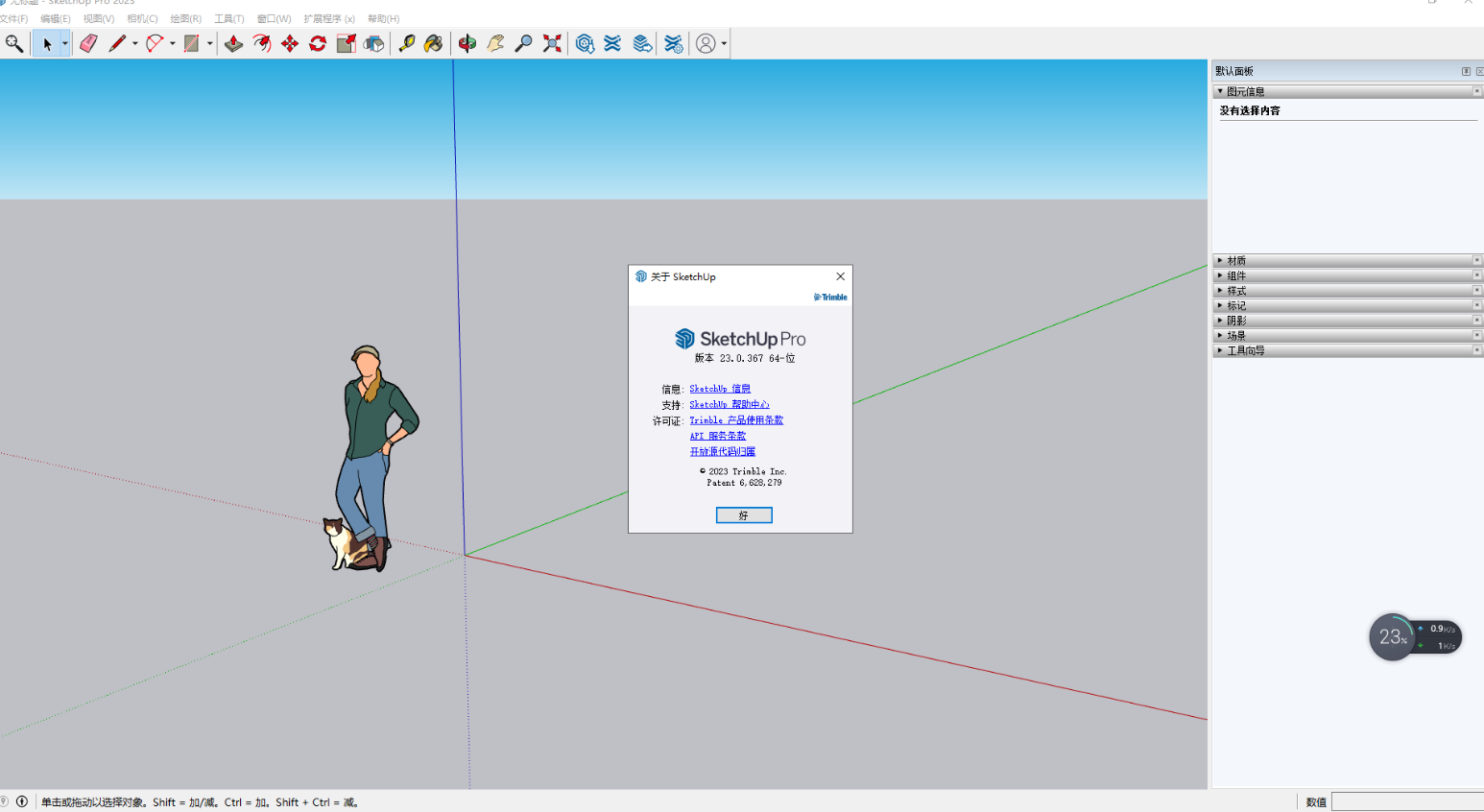Choose the Rotate tool in toolbar

(x=318, y=43)
